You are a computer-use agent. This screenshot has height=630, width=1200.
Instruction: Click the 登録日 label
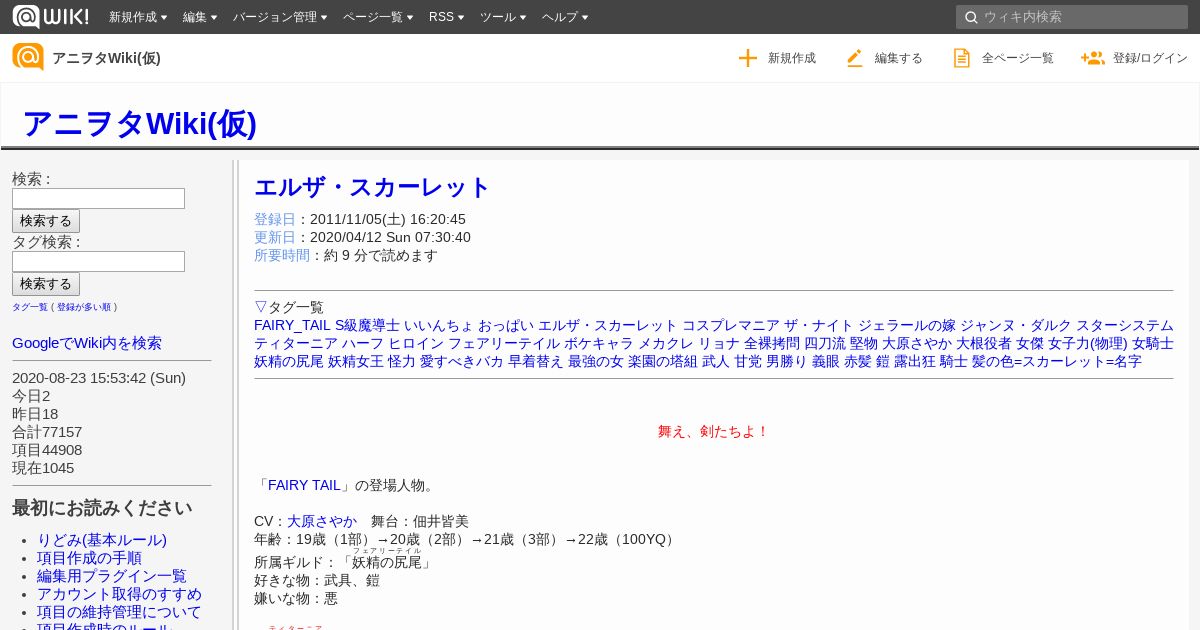pyautogui.click(x=275, y=219)
